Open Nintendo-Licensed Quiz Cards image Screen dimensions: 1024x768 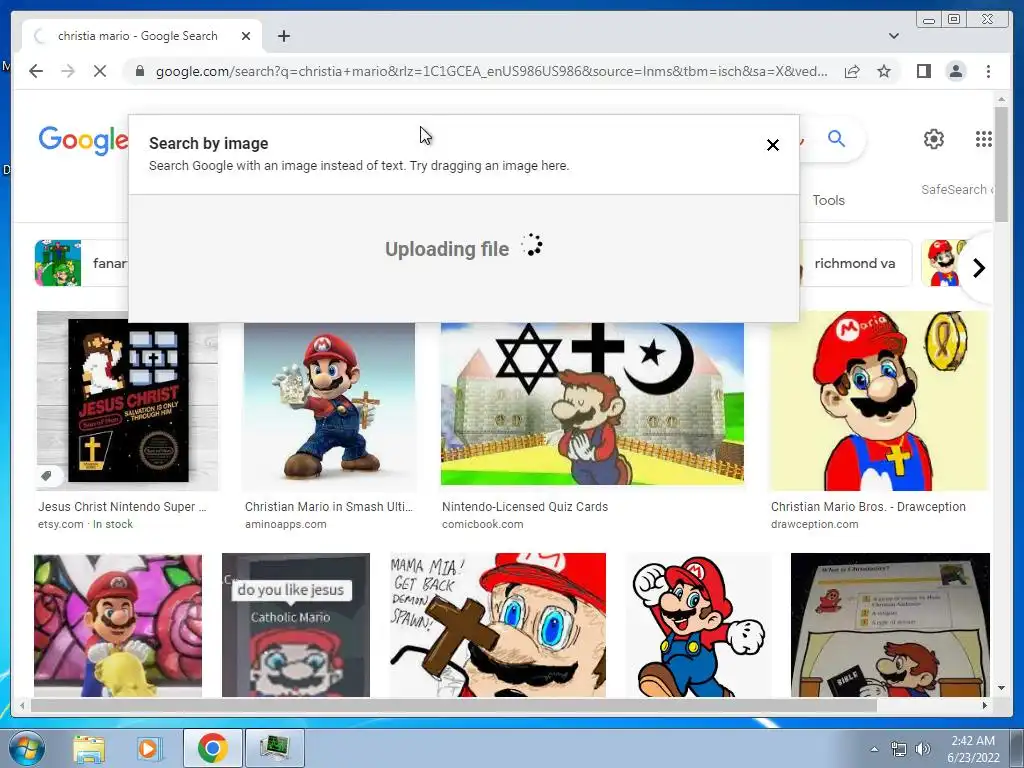pyautogui.click(x=592, y=404)
